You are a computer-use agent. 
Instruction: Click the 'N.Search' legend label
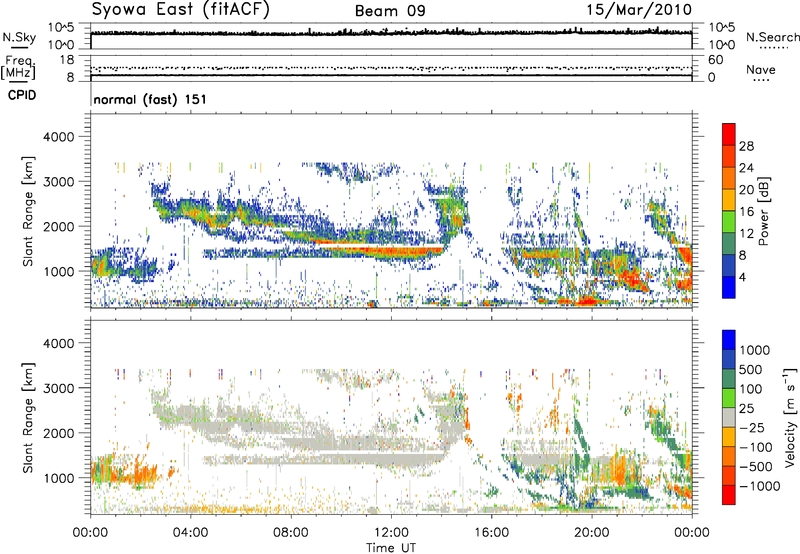[x=772, y=37]
